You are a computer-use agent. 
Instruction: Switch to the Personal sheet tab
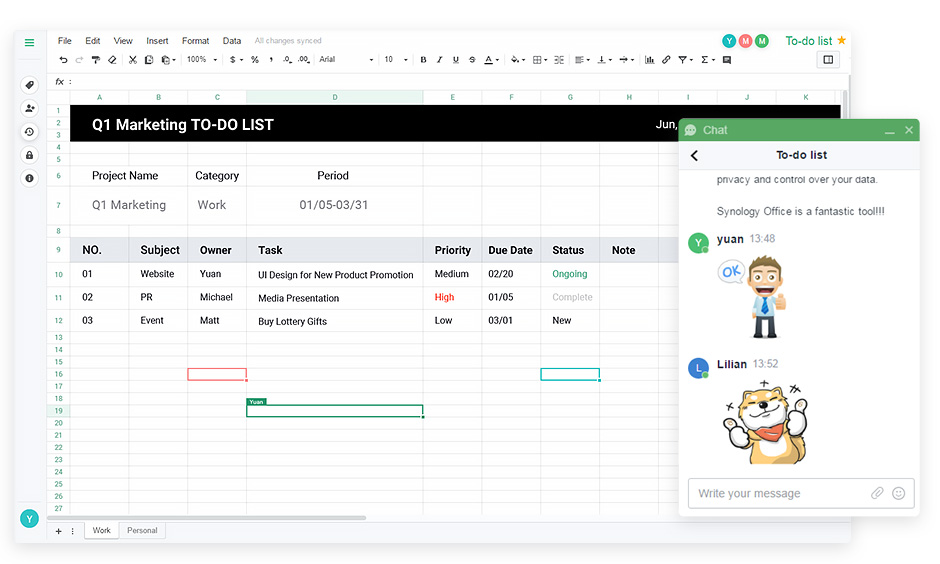pyautogui.click(x=142, y=530)
